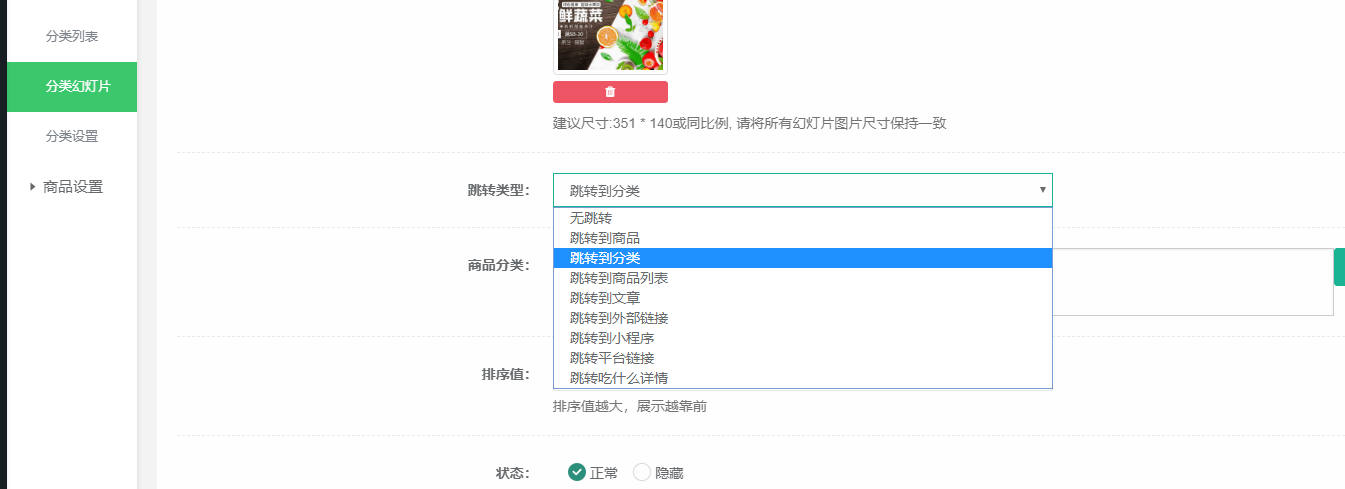1345x489 pixels.
Task: Click the 商品分类 input box
Action: point(1190,282)
